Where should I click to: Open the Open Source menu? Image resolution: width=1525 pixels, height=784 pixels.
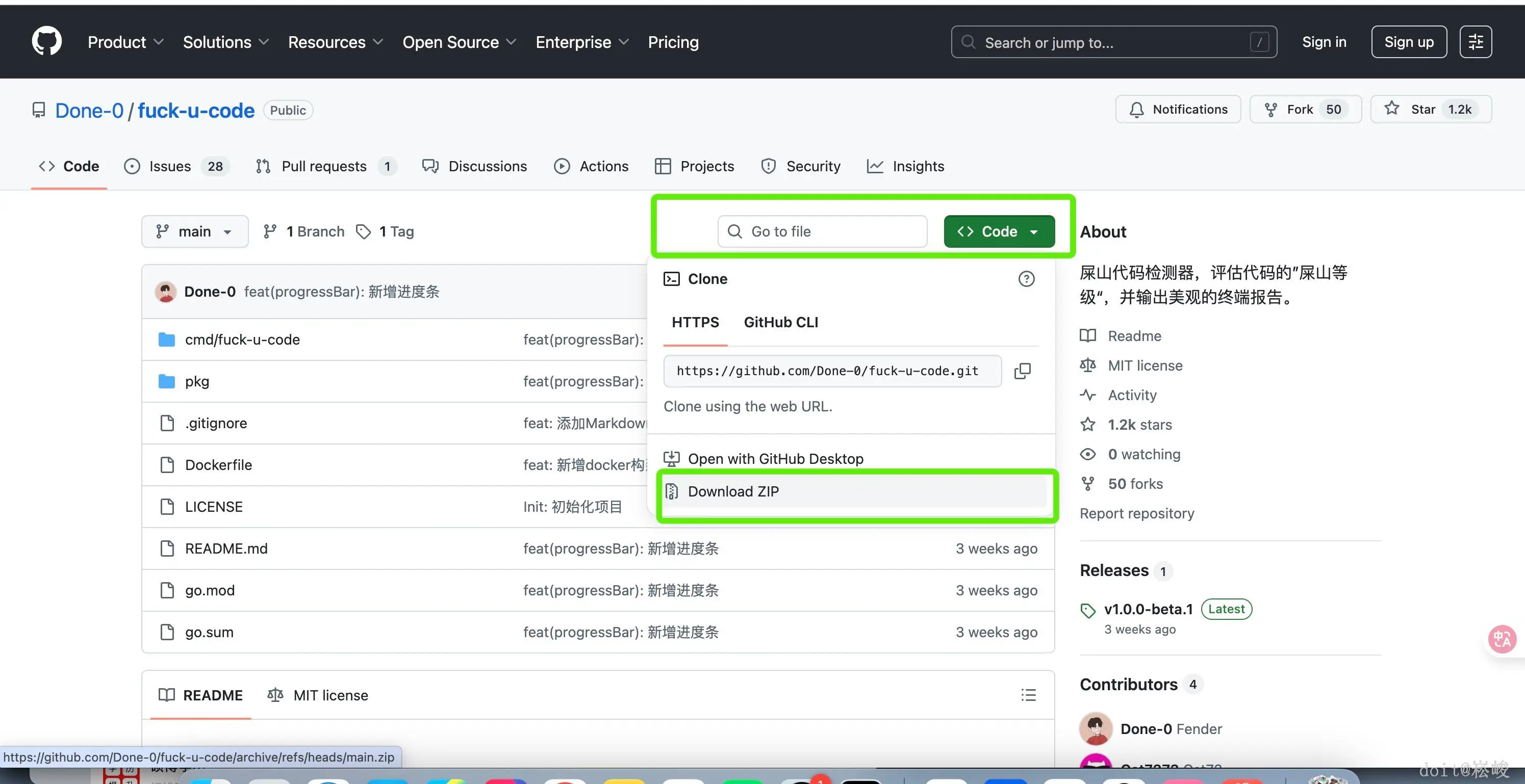(x=459, y=42)
